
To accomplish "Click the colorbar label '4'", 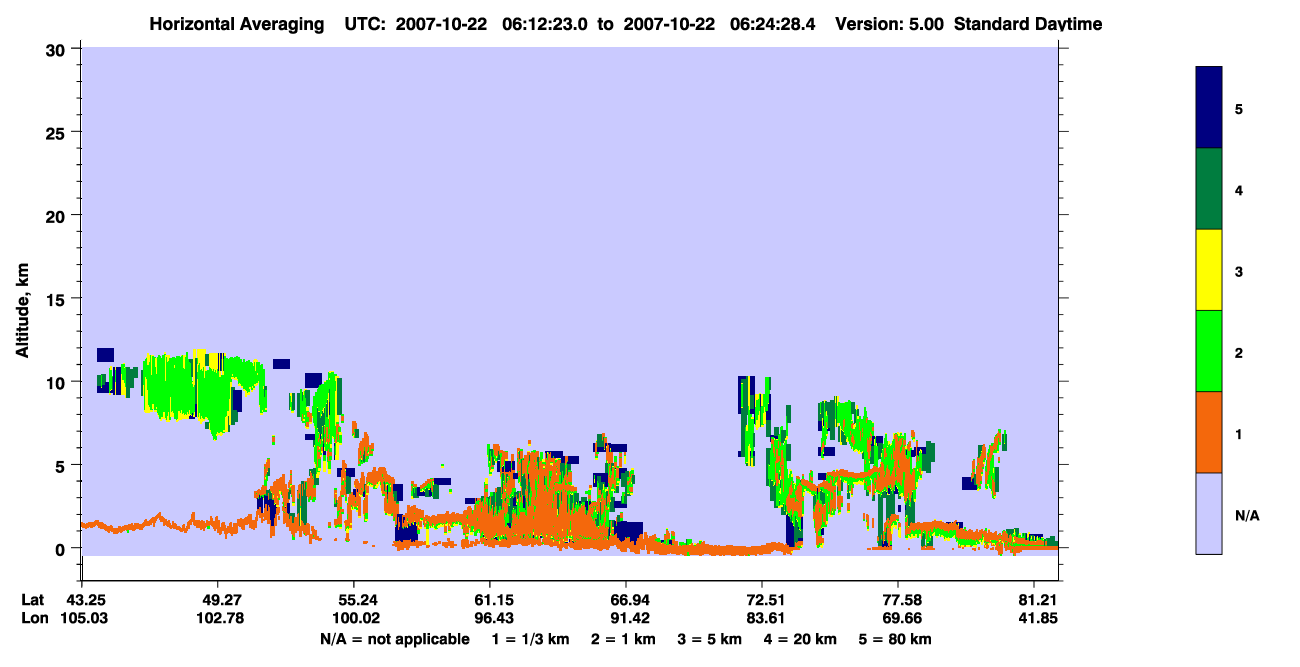I will click(1239, 189).
